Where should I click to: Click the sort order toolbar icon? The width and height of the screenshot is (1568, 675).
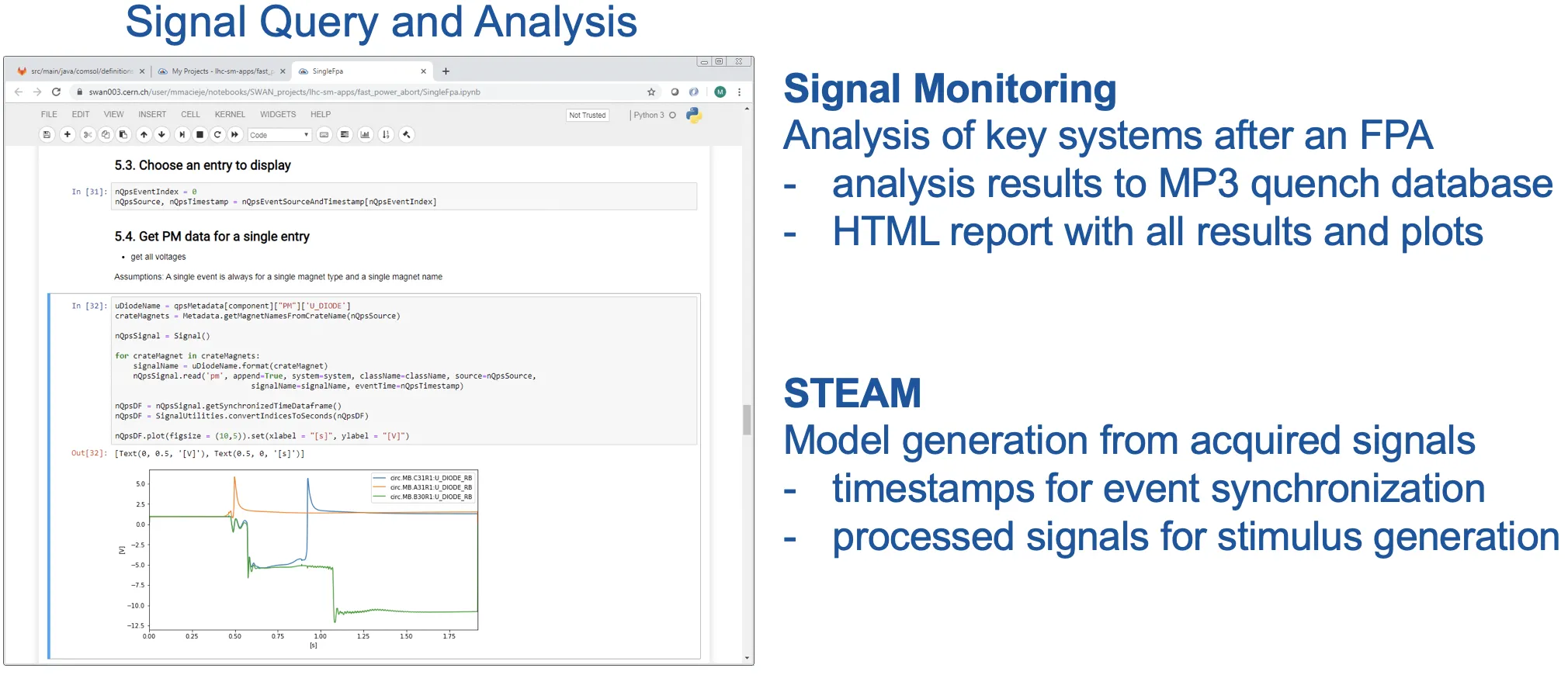click(386, 135)
